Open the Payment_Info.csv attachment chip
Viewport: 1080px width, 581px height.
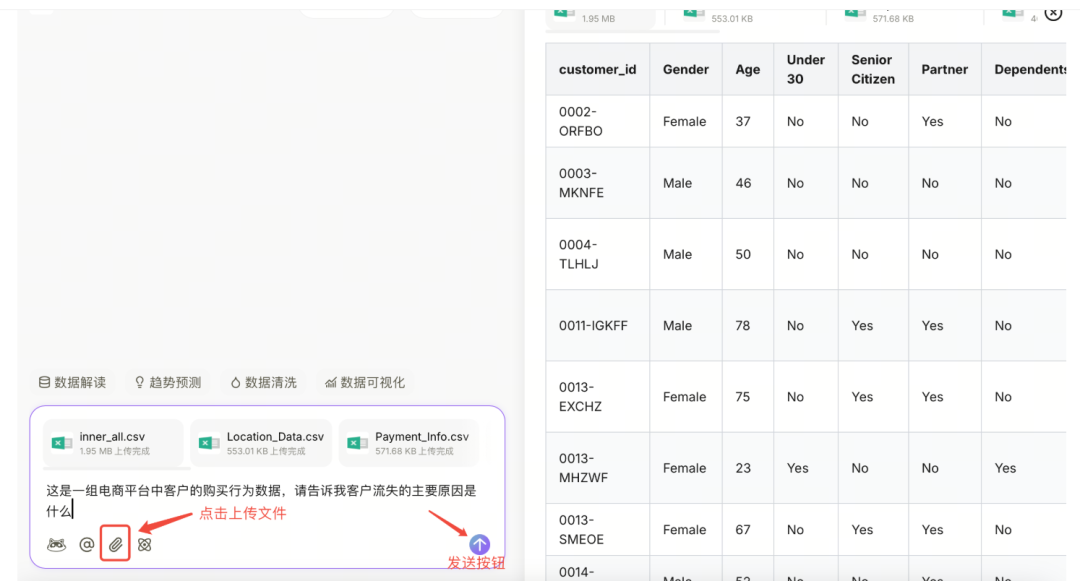click(x=408, y=442)
